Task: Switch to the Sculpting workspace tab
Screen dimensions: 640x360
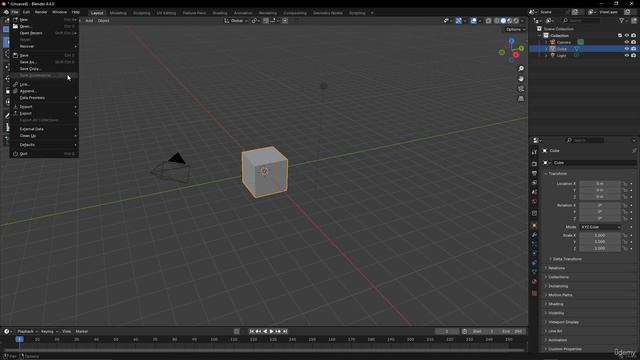Action: pos(142,13)
